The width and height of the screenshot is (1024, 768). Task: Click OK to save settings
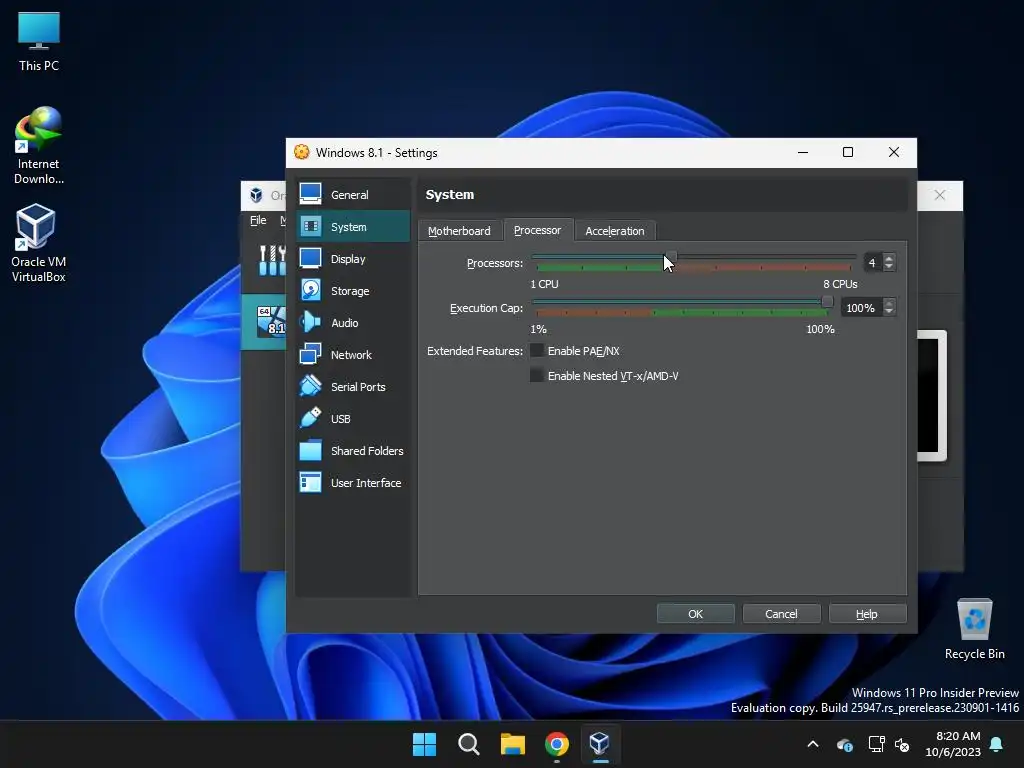pos(696,614)
